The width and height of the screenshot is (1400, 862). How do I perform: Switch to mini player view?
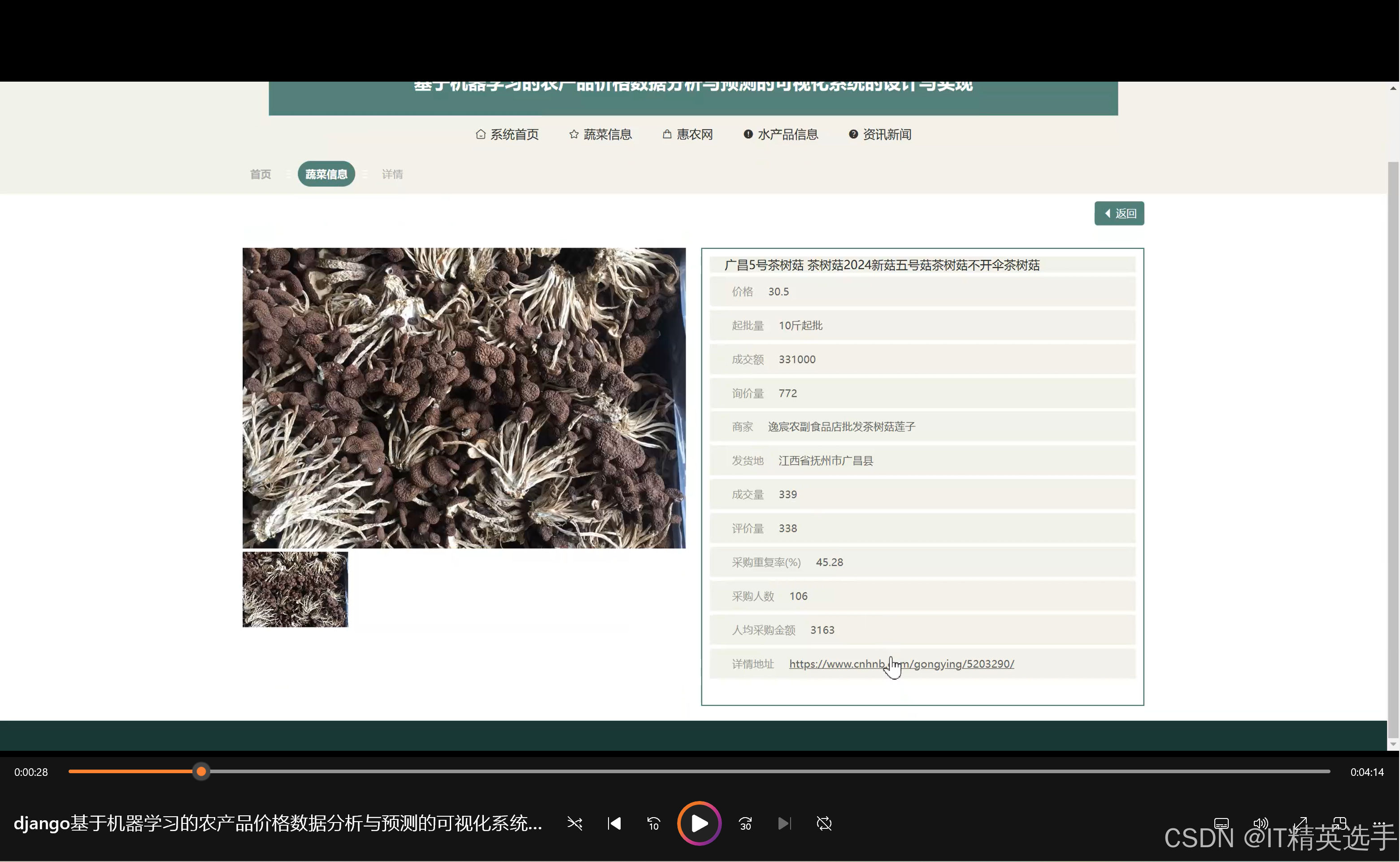pos(1339,823)
